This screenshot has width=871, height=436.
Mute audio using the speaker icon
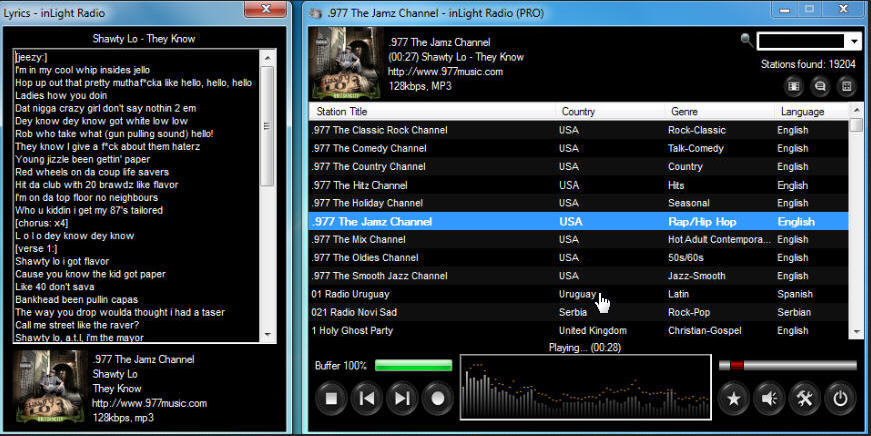point(769,399)
